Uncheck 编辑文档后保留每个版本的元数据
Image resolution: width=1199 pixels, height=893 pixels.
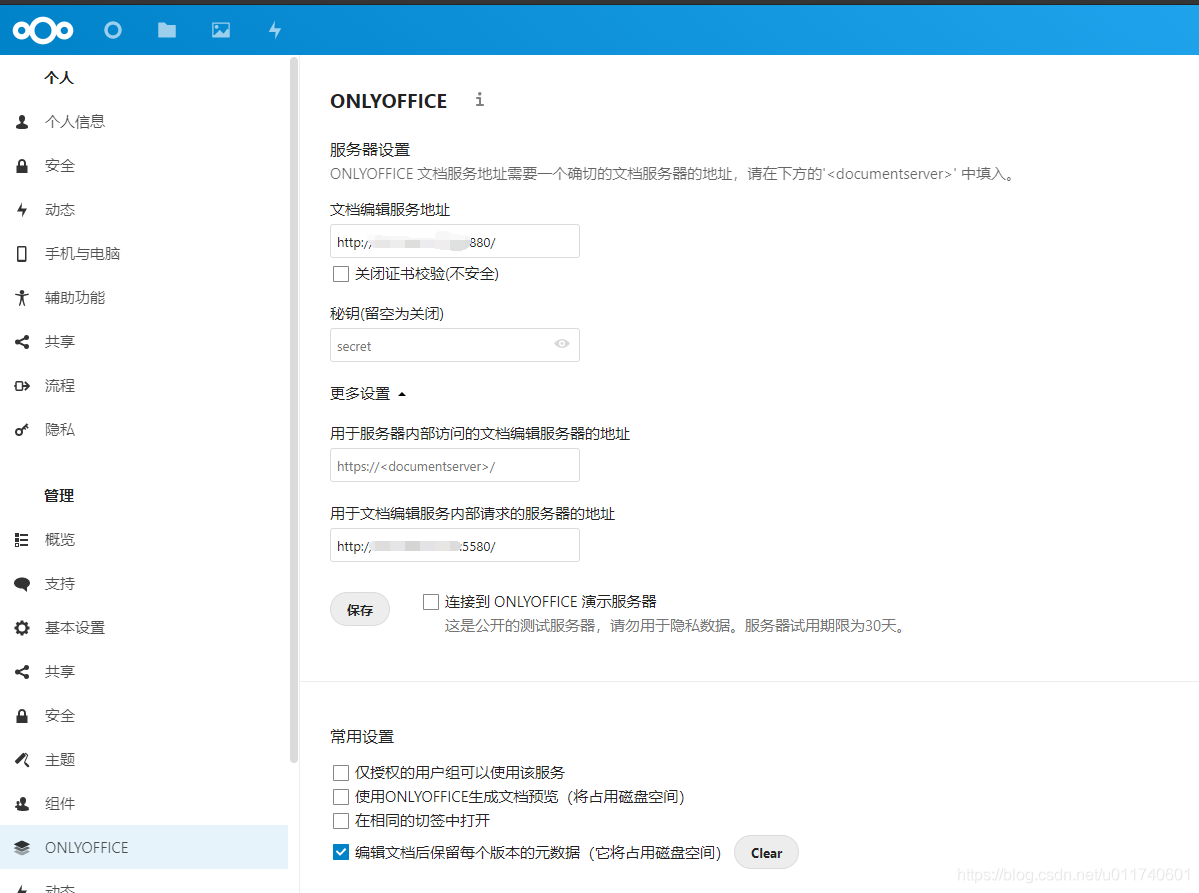point(341,852)
